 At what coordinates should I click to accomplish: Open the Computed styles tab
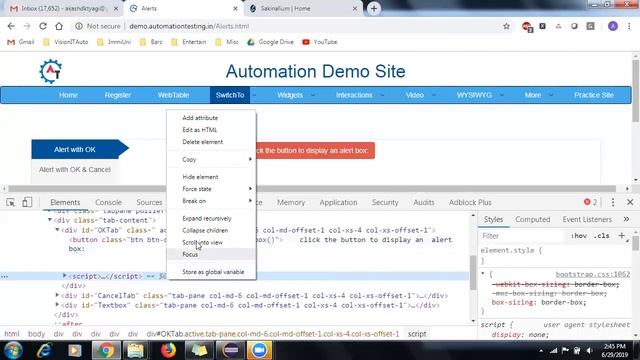click(x=533, y=219)
